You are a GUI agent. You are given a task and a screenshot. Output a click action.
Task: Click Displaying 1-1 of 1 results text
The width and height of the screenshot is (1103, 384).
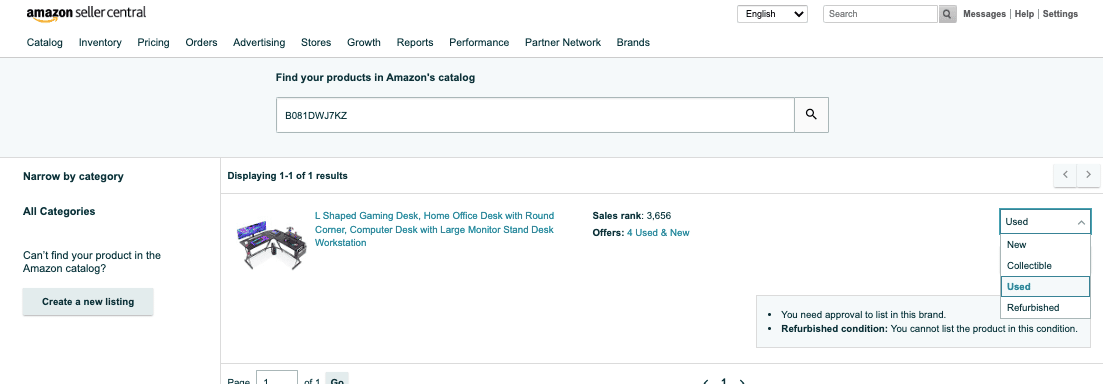coord(287,176)
